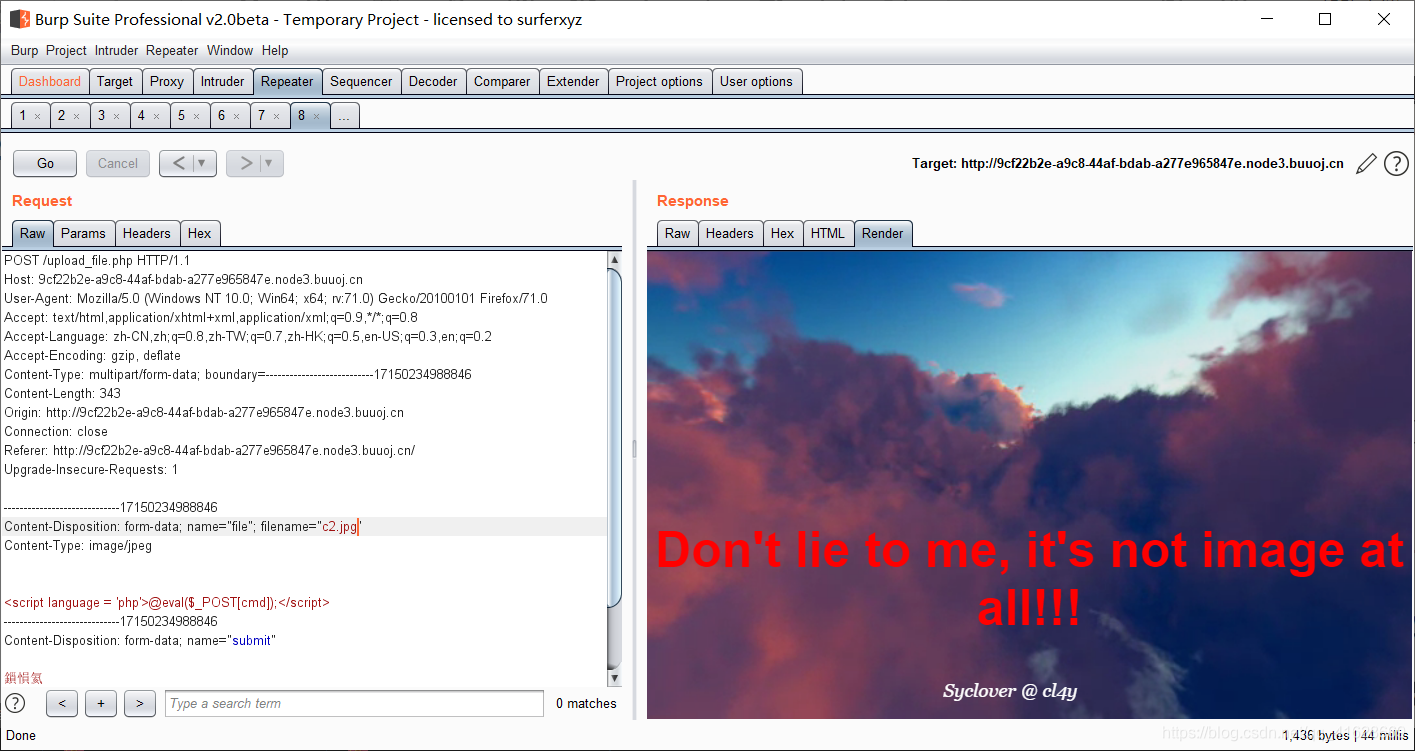The image size is (1415, 751).
Task: Select the request Hex tab
Action: 200,233
